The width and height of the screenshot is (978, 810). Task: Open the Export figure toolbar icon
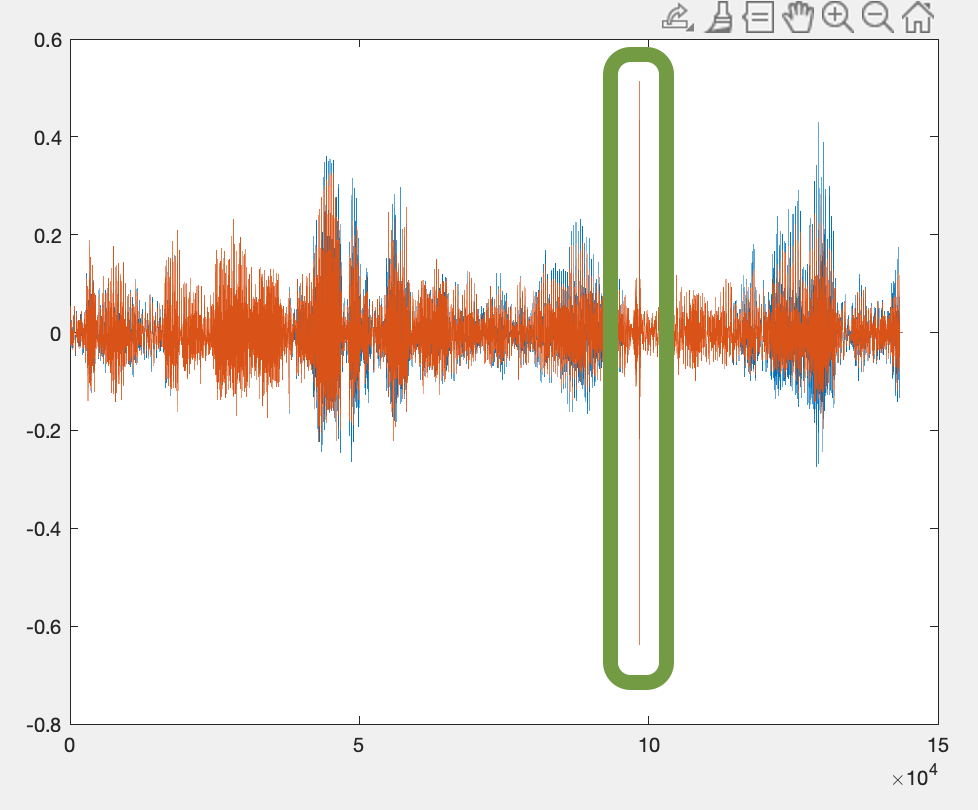coord(677,17)
